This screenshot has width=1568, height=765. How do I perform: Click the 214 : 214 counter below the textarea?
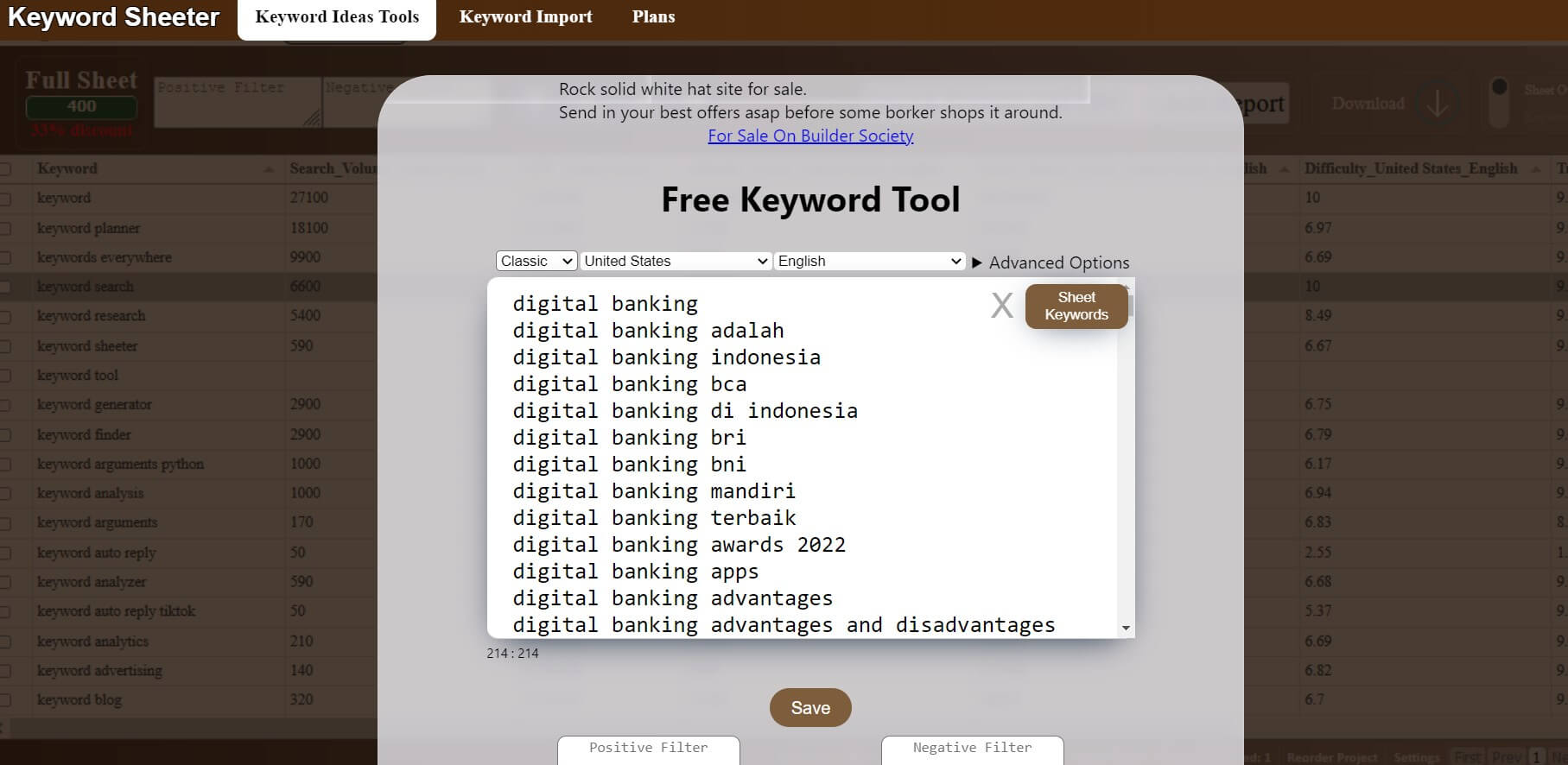coord(512,654)
